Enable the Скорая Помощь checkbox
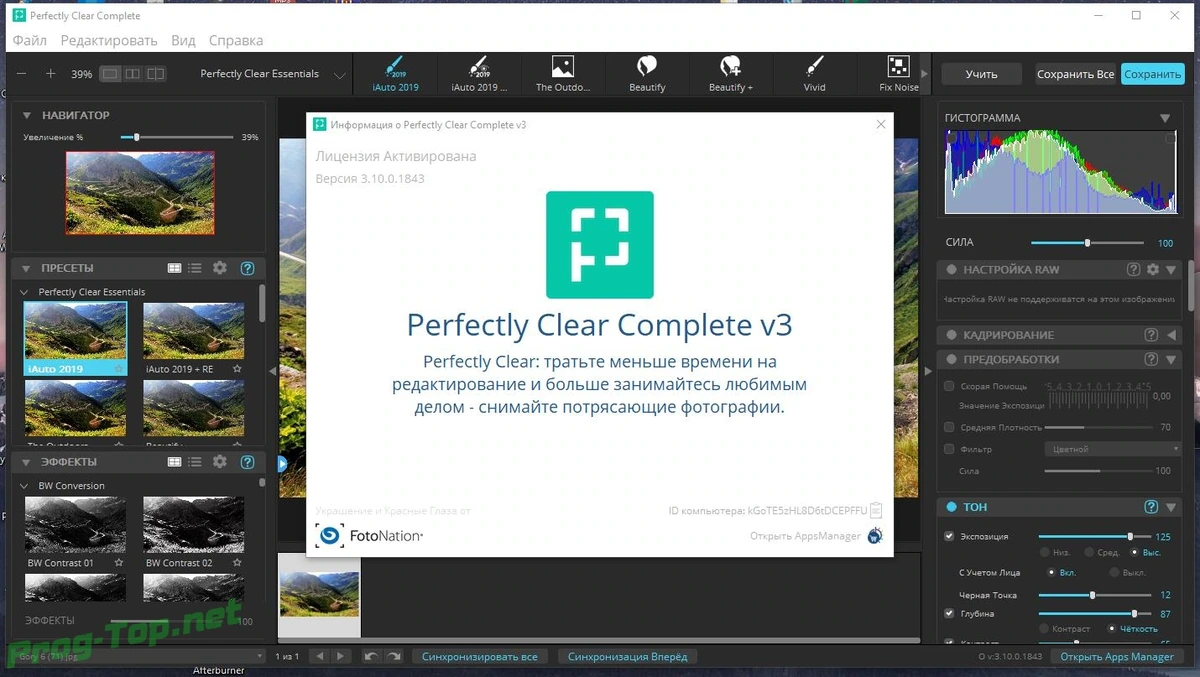 949,386
